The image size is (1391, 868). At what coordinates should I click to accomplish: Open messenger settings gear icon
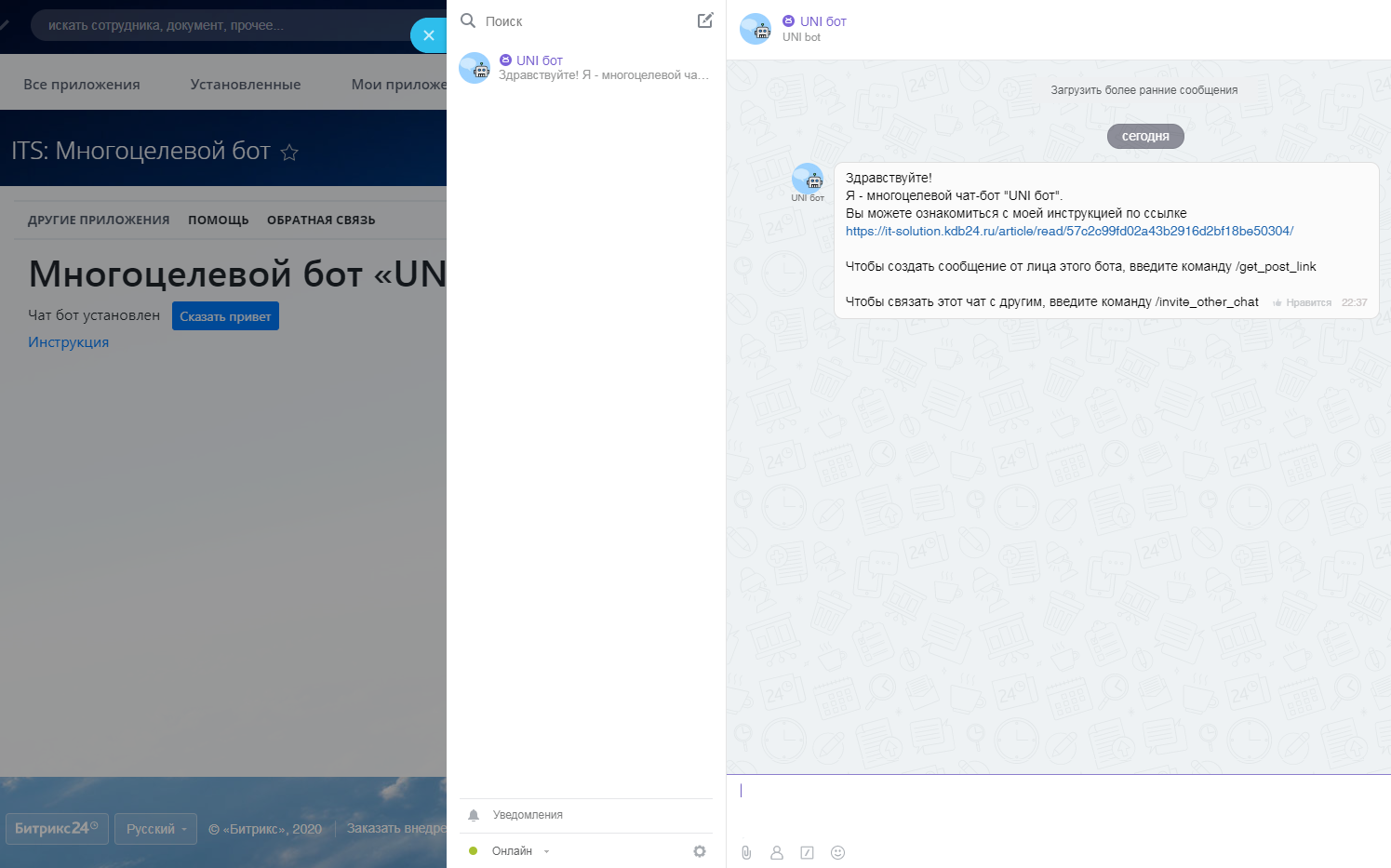click(700, 851)
